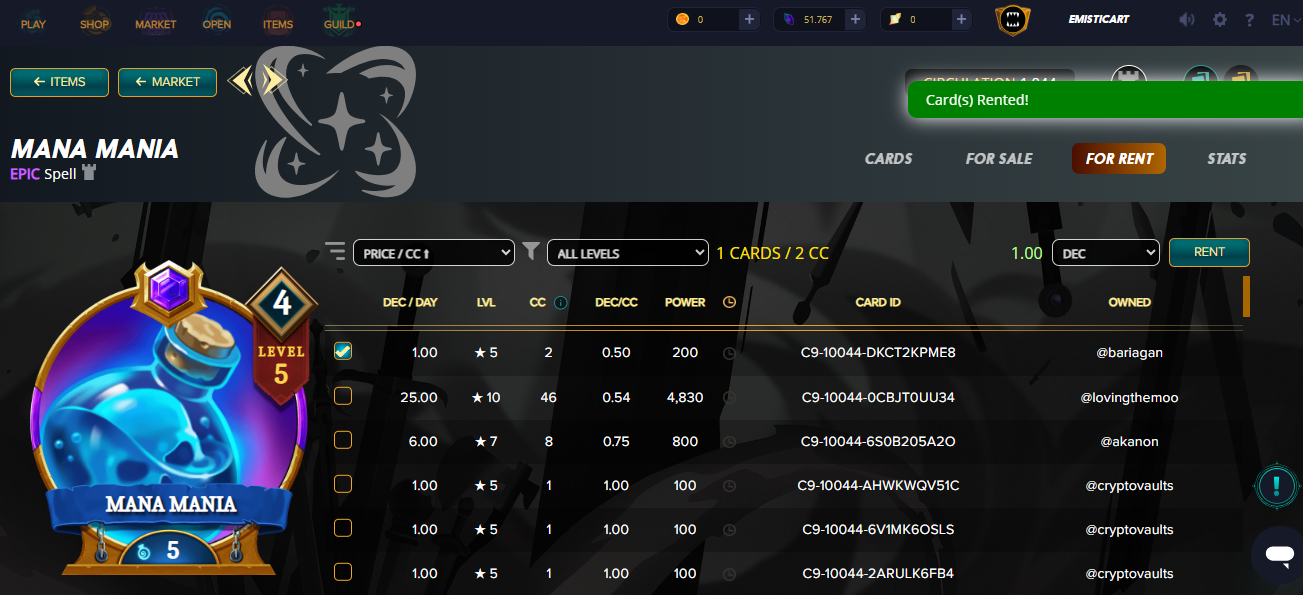The image size is (1303, 595).
Task: Click the clock icon in the @bariagan row
Action: pyautogui.click(x=729, y=353)
